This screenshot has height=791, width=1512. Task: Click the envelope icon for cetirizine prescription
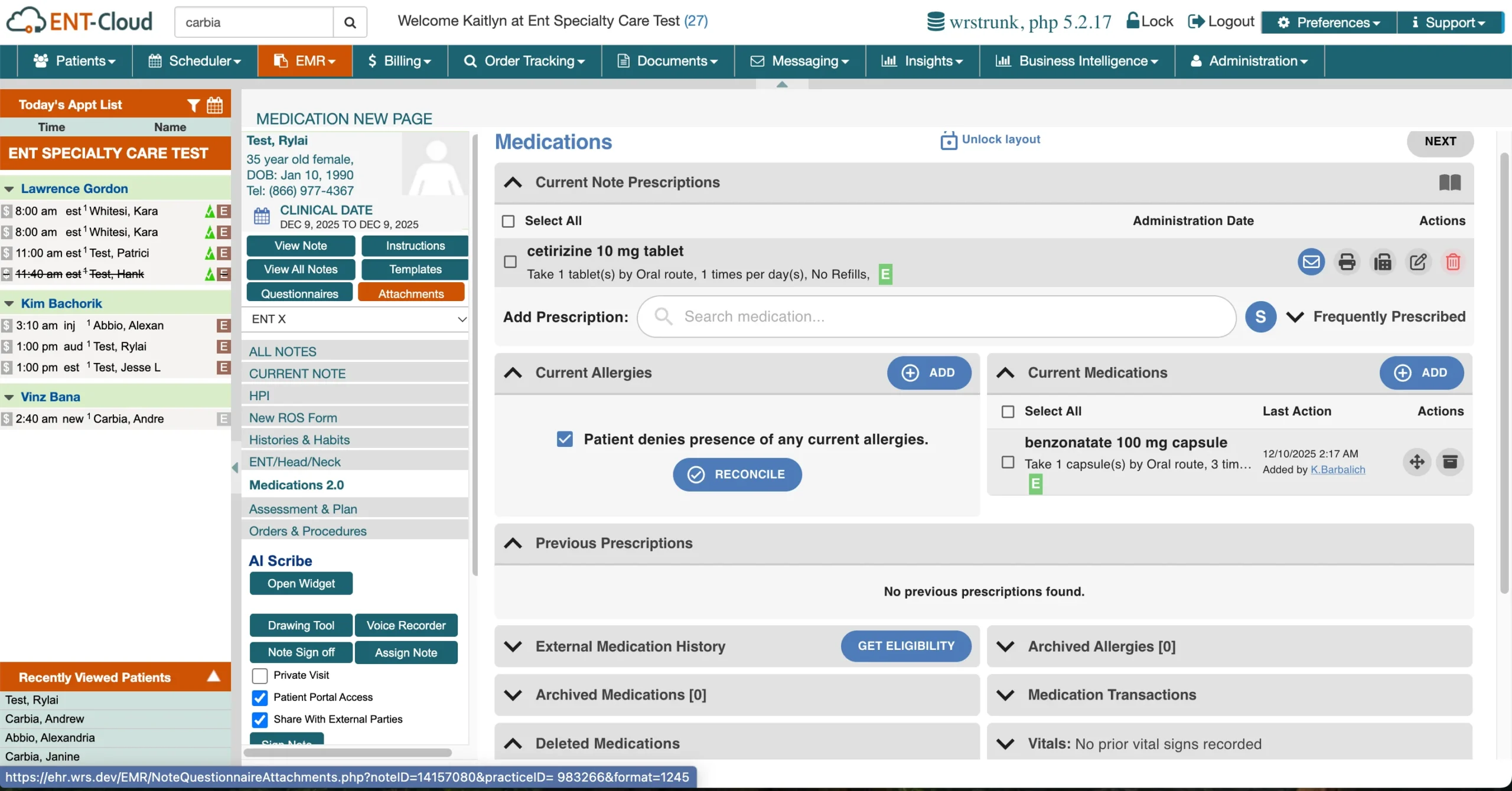(x=1311, y=262)
